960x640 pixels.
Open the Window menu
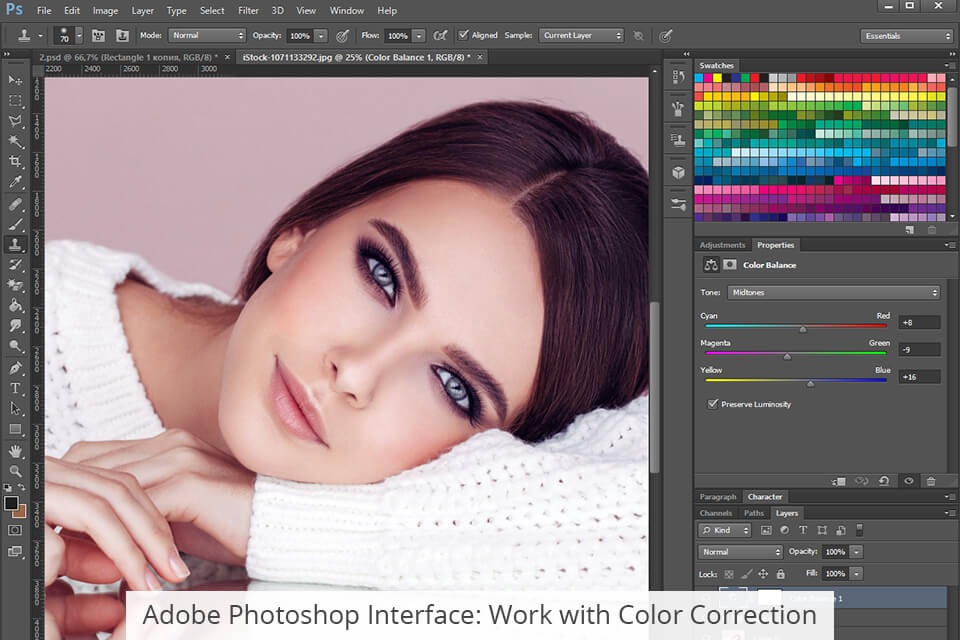point(347,10)
